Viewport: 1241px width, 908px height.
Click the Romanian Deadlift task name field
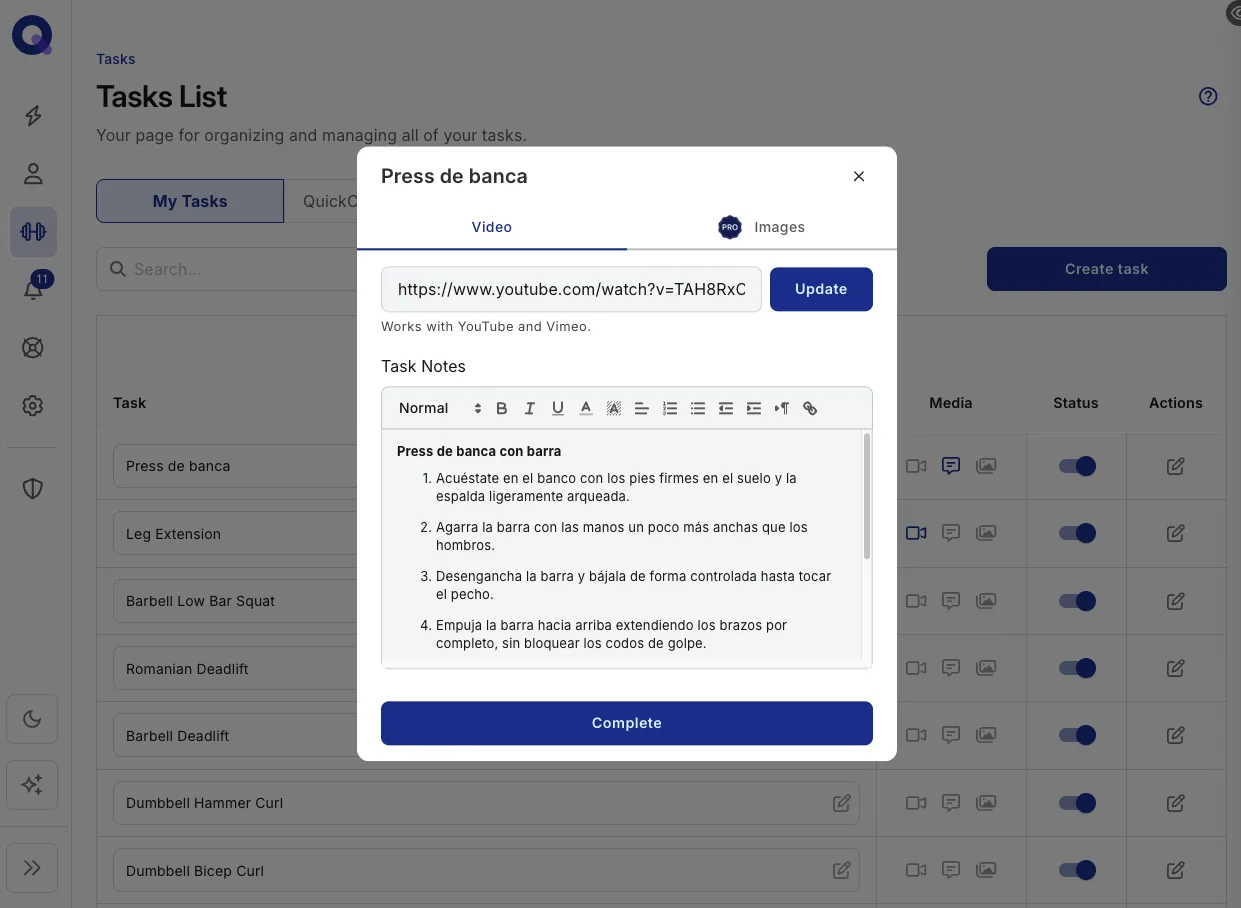coord(235,668)
